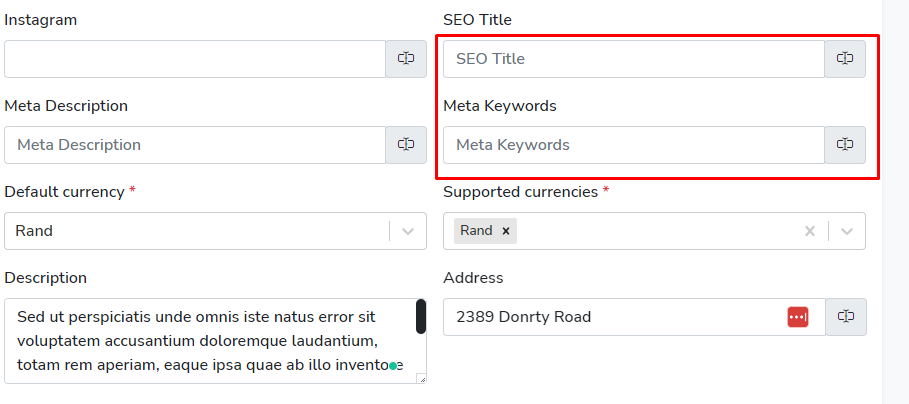Remove the Rand tag from Supported currencies

pos(506,231)
